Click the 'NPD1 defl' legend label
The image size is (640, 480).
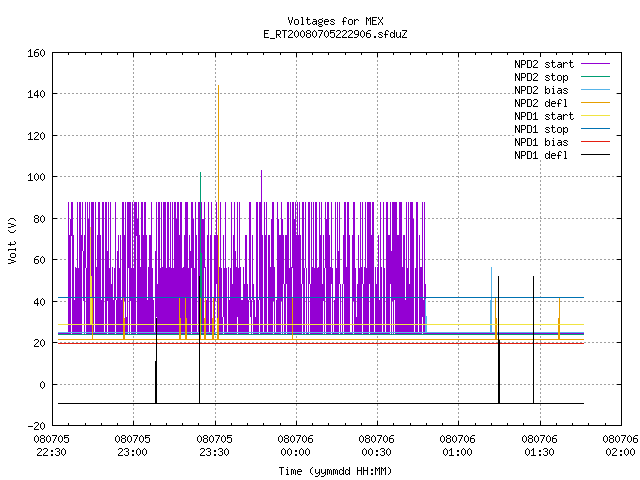[x=541, y=155]
